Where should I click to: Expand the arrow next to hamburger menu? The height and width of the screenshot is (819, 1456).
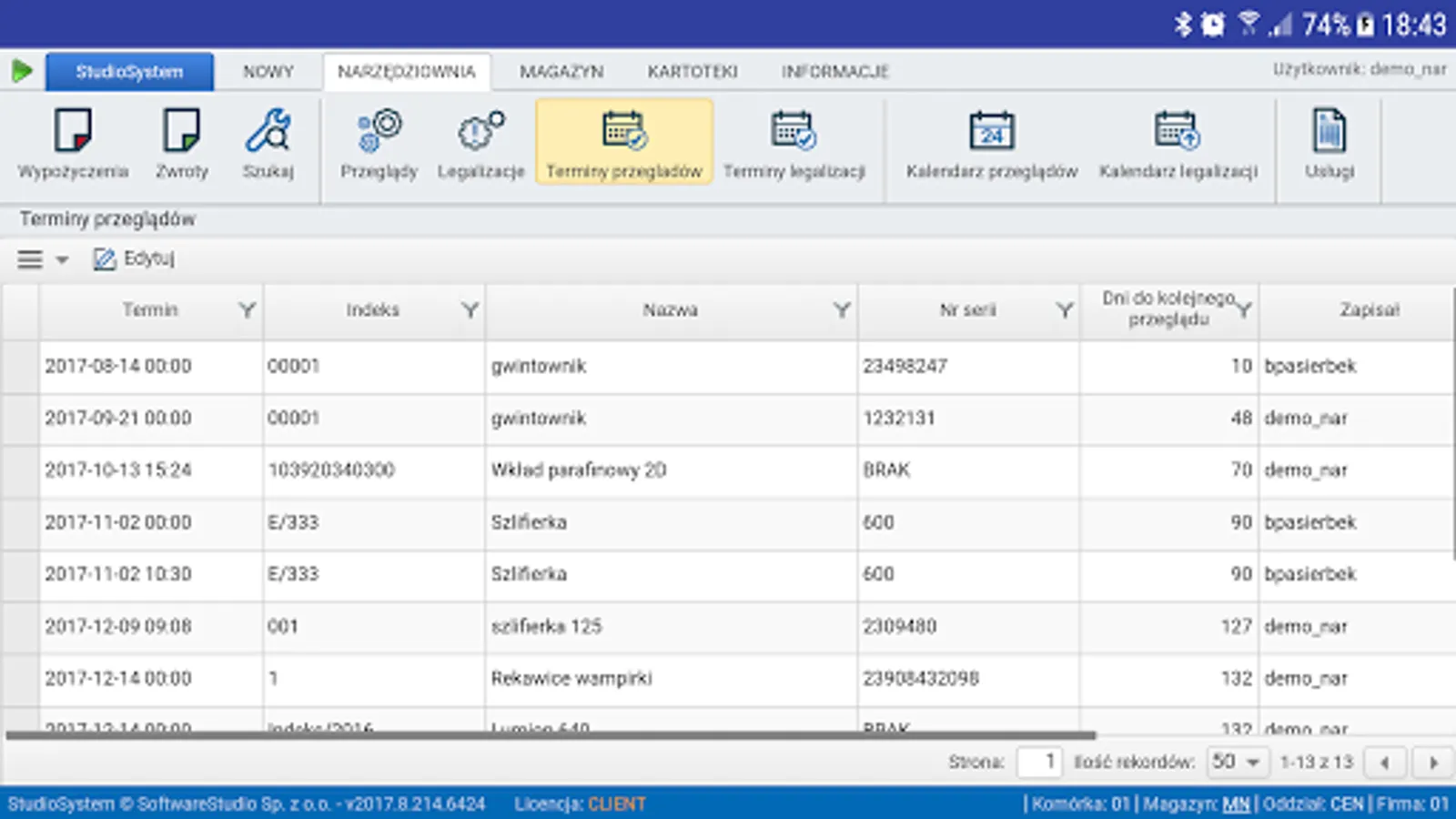click(x=62, y=259)
